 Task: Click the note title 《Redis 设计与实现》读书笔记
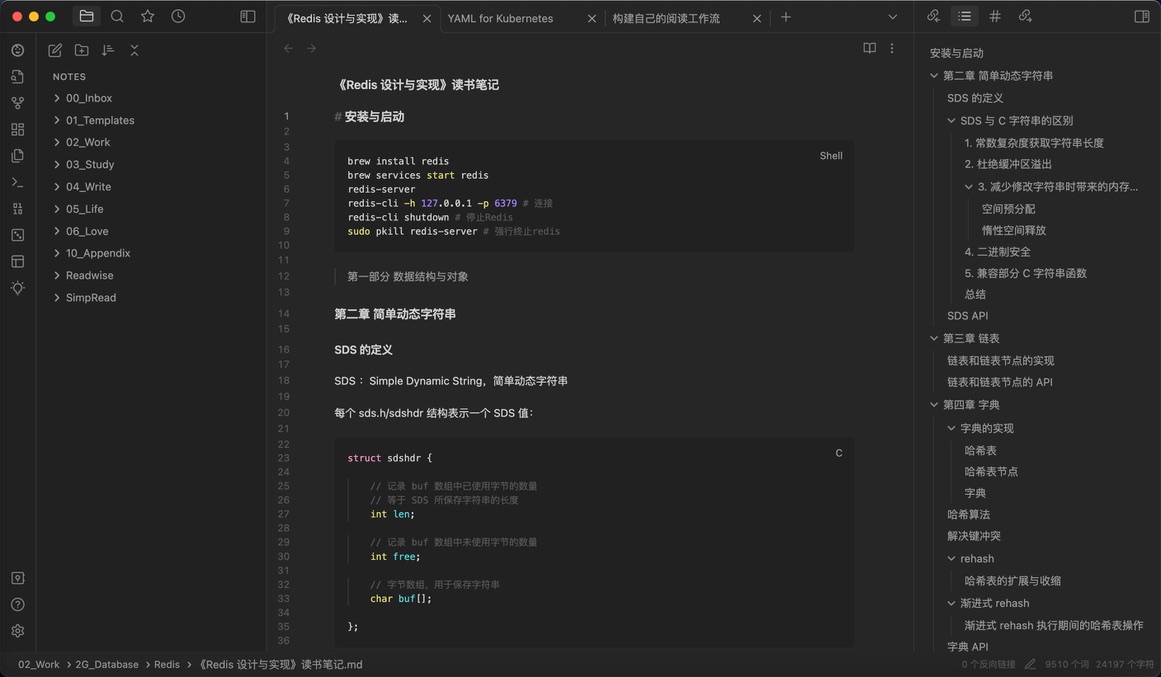pos(417,85)
